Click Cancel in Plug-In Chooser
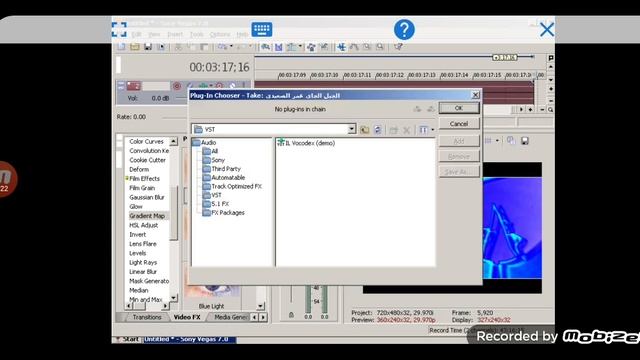The width and height of the screenshot is (640, 360). coord(459,124)
